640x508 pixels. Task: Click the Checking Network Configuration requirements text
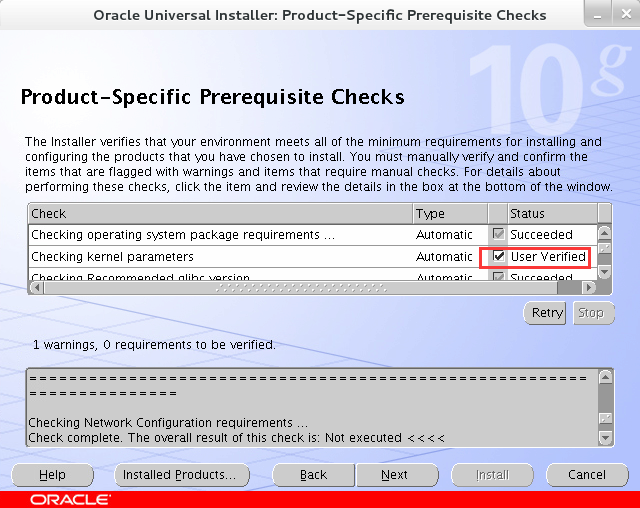(168, 423)
